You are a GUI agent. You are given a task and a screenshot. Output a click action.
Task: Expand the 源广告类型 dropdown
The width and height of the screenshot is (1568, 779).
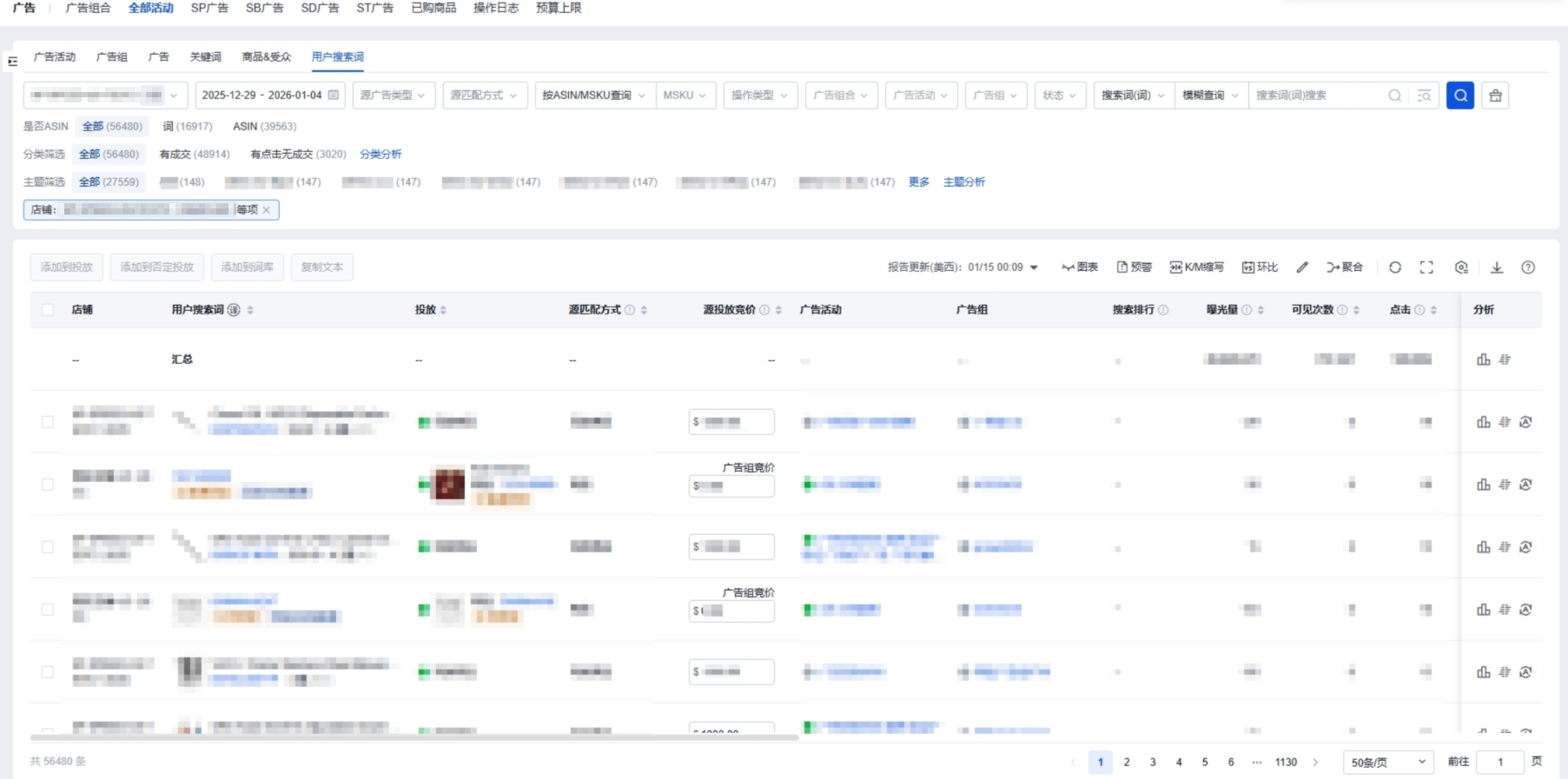[394, 96]
